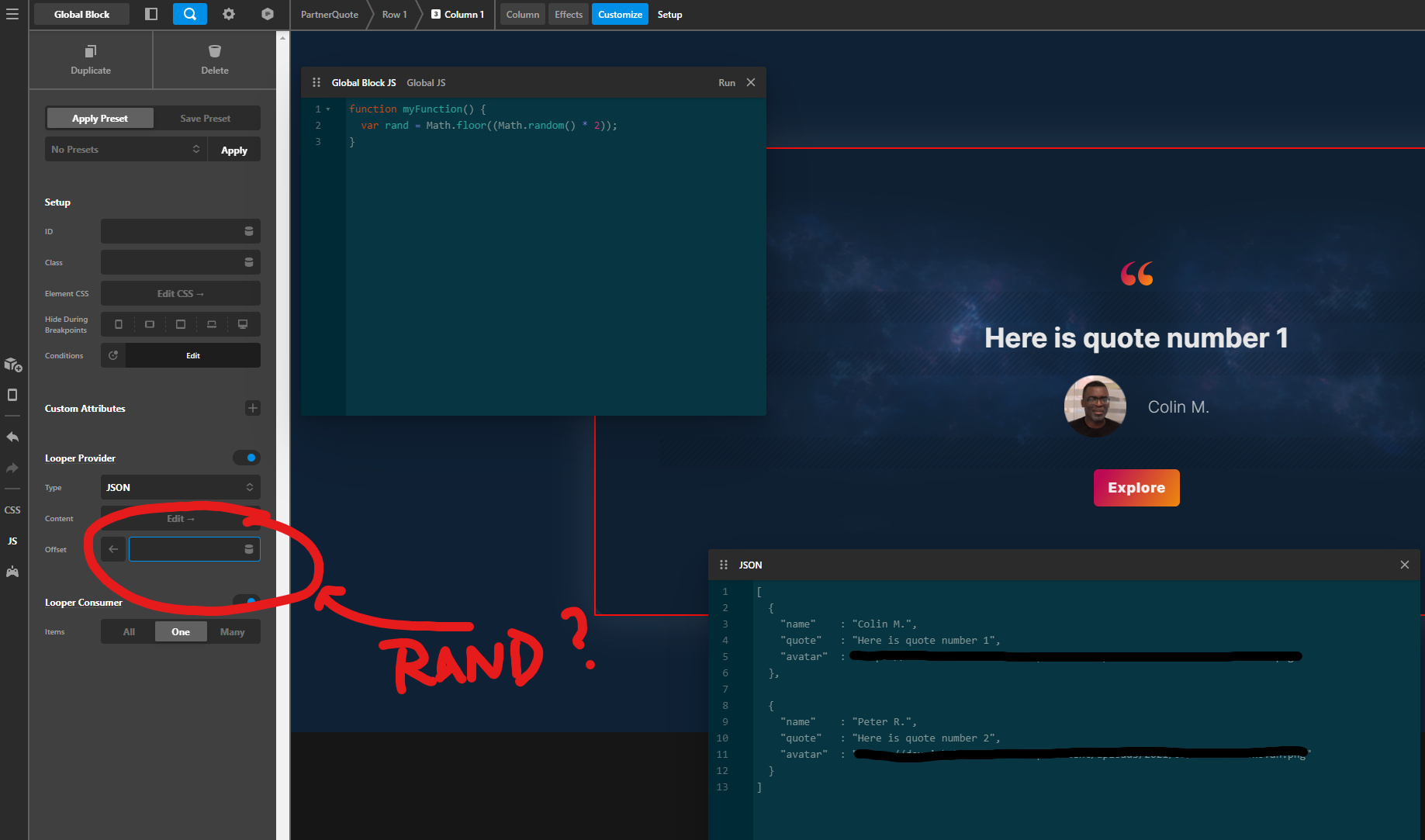Click the Run button in JS editor
The image size is (1425, 840).
(726, 83)
